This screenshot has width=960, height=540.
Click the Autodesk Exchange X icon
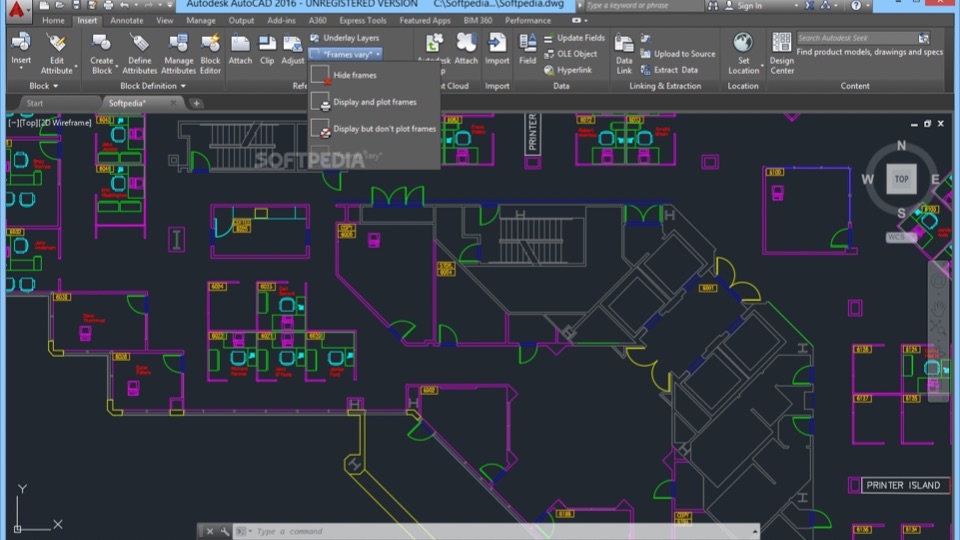tap(809, 6)
